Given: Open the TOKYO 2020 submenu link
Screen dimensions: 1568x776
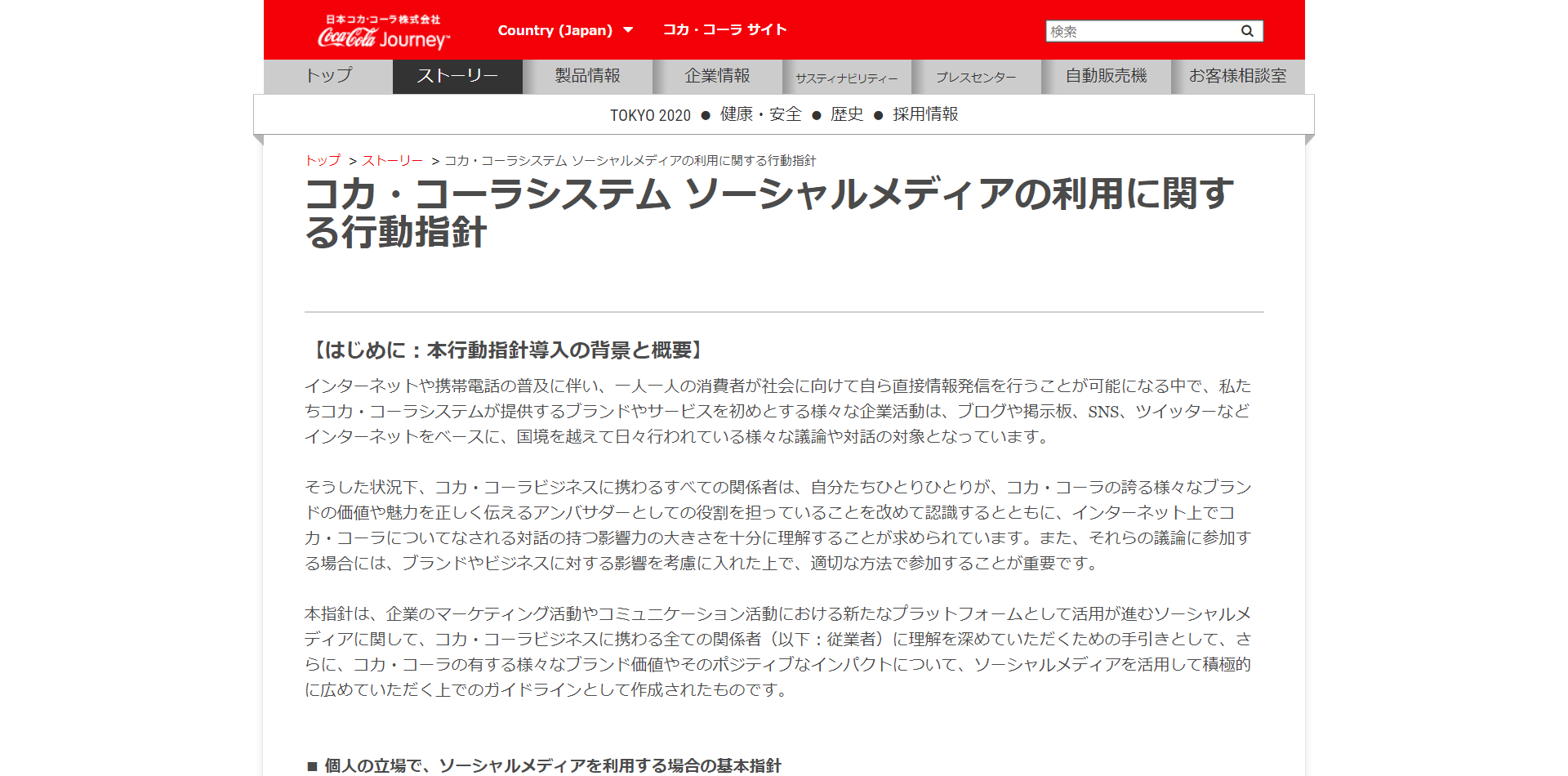Looking at the screenshot, I should point(650,115).
